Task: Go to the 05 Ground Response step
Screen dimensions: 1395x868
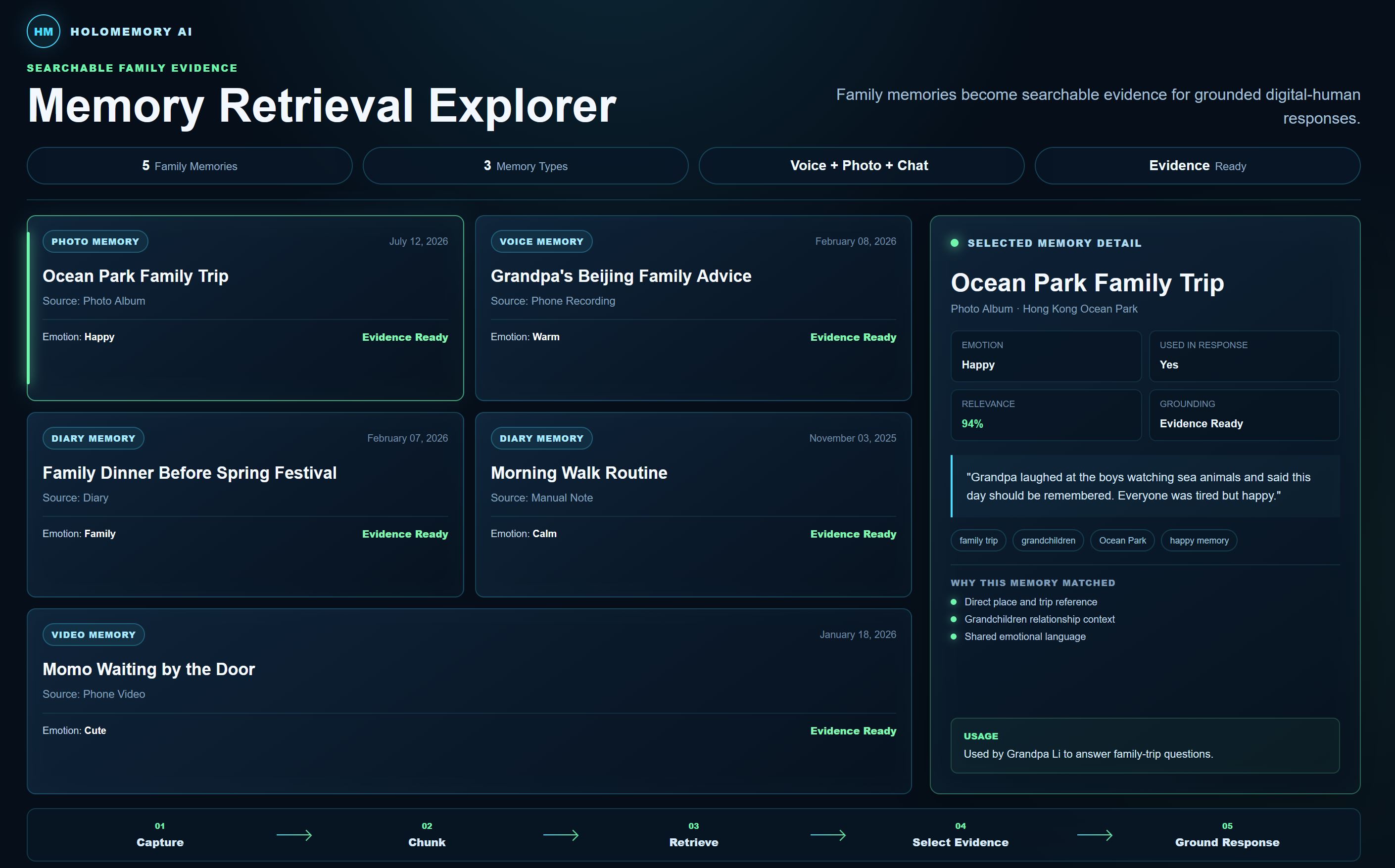Action: pyautogui.click(x=1227, y=835)
